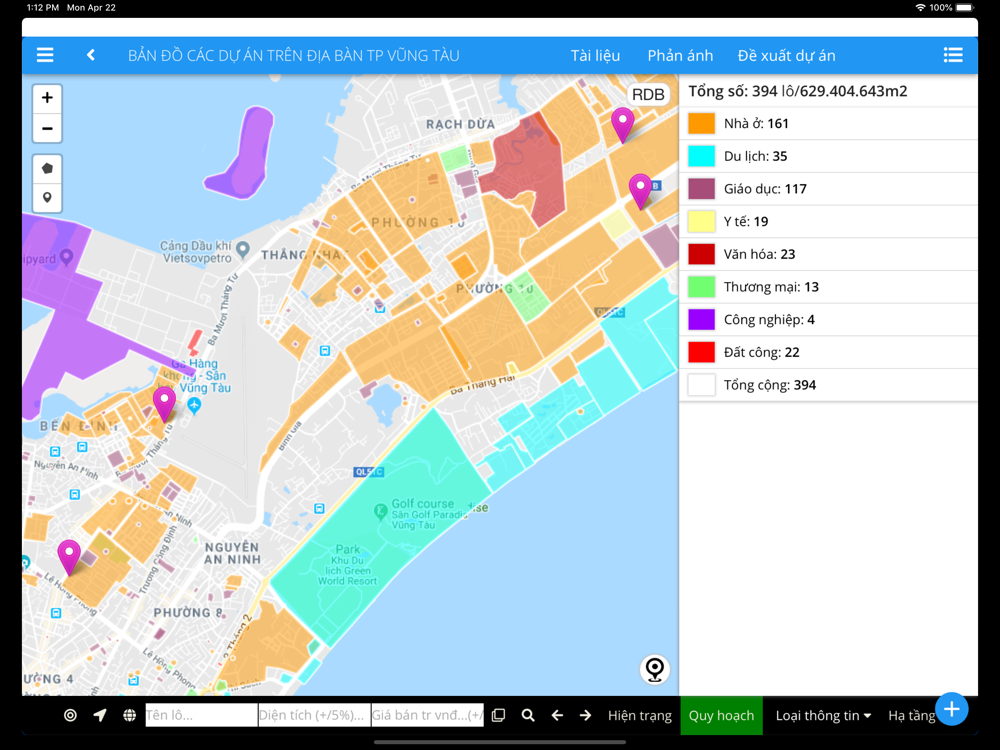Click the battery icon in the status bar
The image size is (1000, 750).
[x=965, y=8]
